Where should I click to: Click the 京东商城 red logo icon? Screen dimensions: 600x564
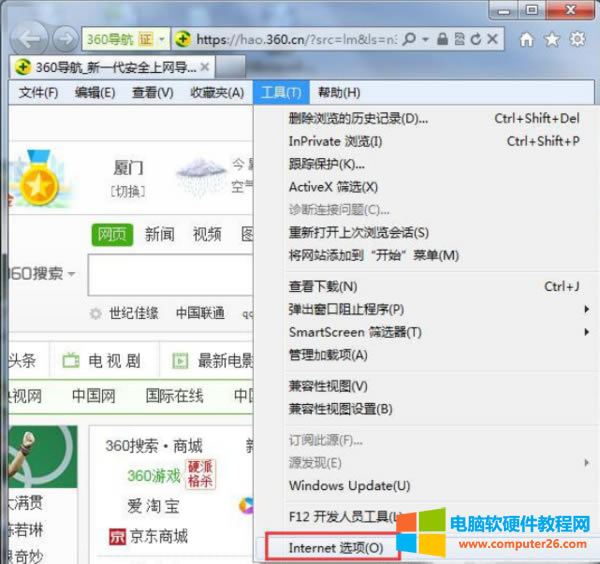pyautogui.click(x=117, y=536)
